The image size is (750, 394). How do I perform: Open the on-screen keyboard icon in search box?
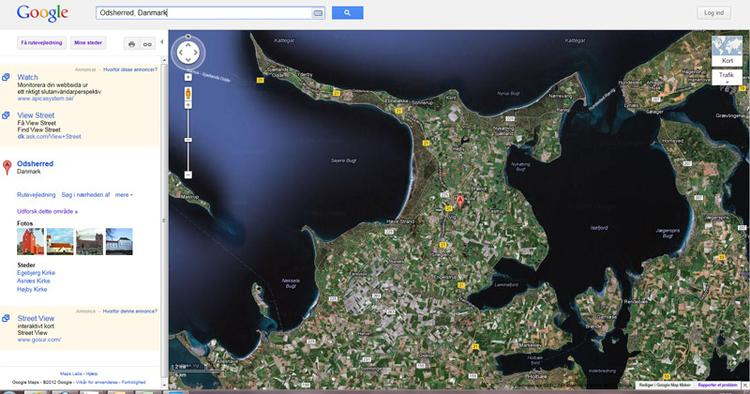point(318,13)
